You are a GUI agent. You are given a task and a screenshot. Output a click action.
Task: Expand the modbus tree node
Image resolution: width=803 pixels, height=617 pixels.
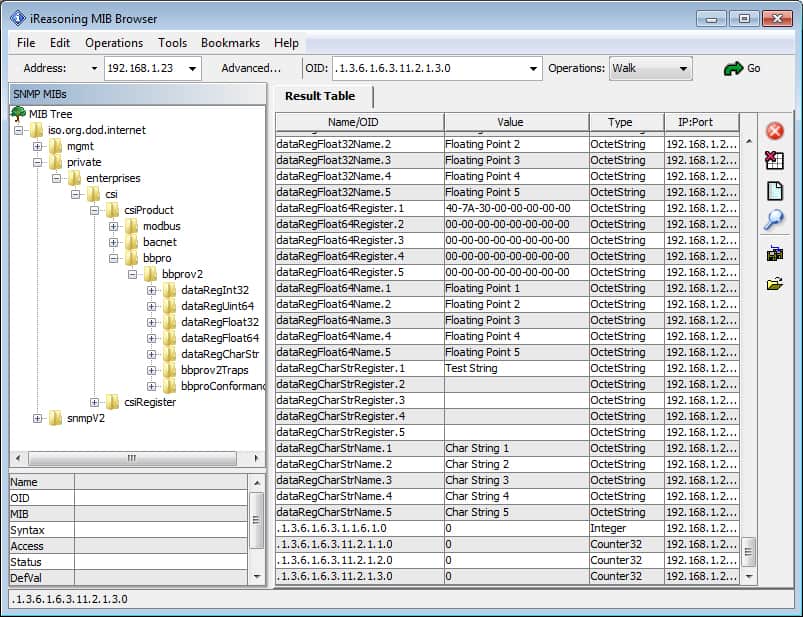click(x=114, y=225)
